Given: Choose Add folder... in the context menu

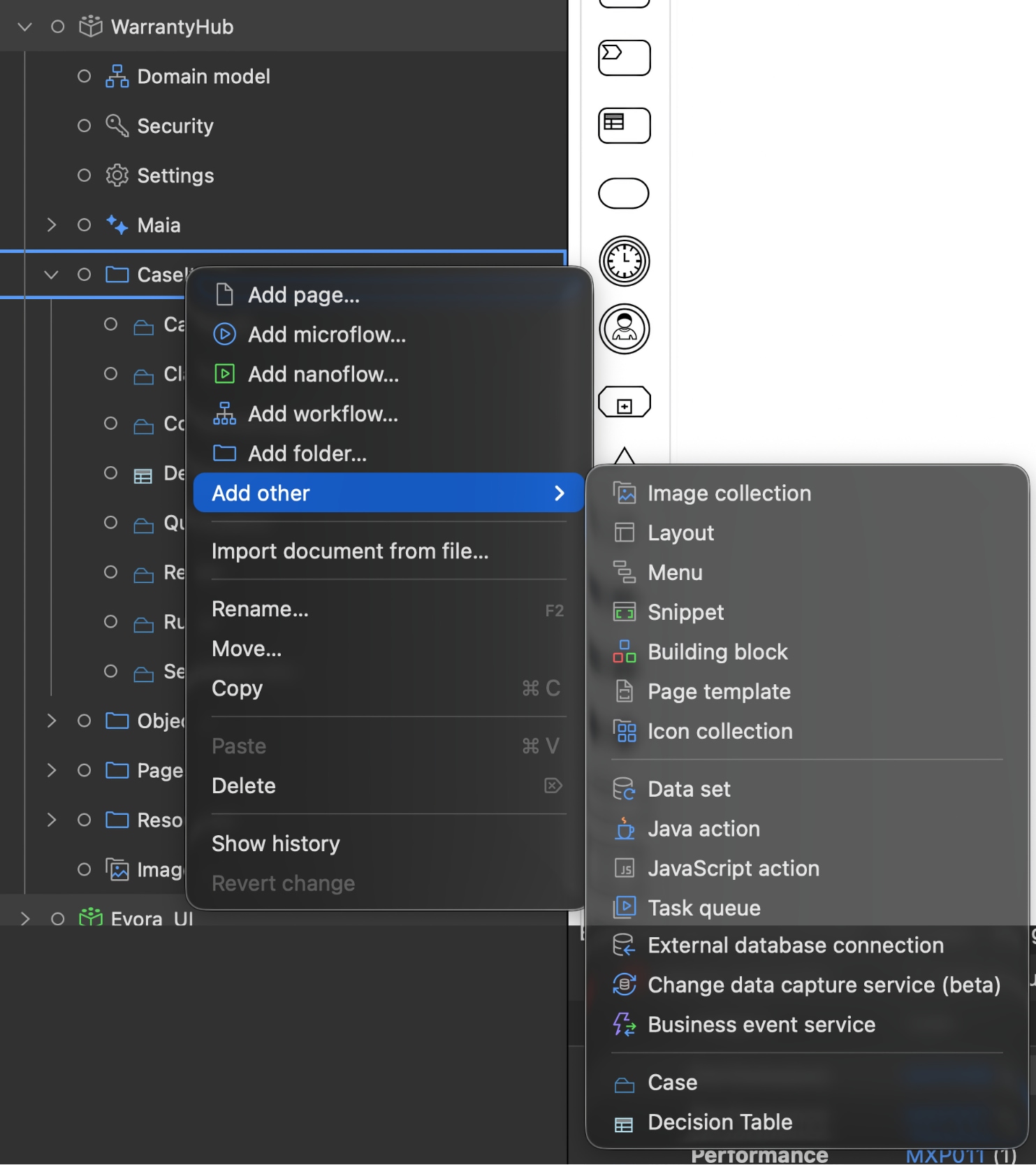Looking at the screenshot, I should point(388,454).
